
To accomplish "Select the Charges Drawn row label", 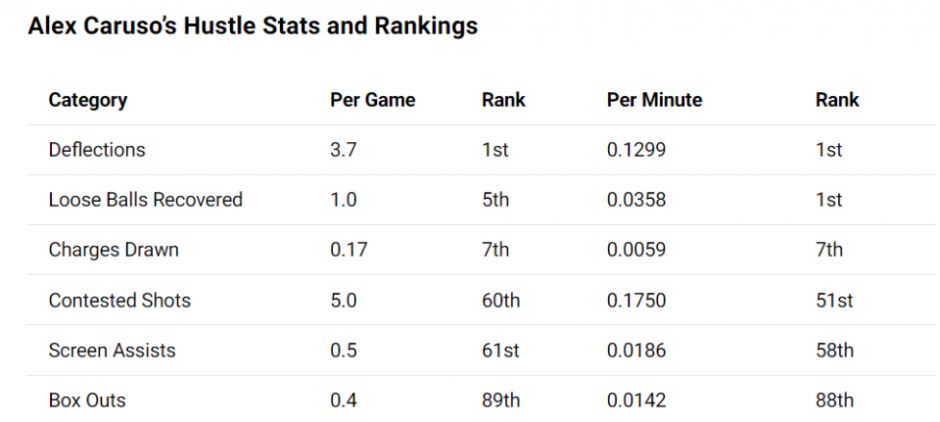I will (x=113, y=250).
